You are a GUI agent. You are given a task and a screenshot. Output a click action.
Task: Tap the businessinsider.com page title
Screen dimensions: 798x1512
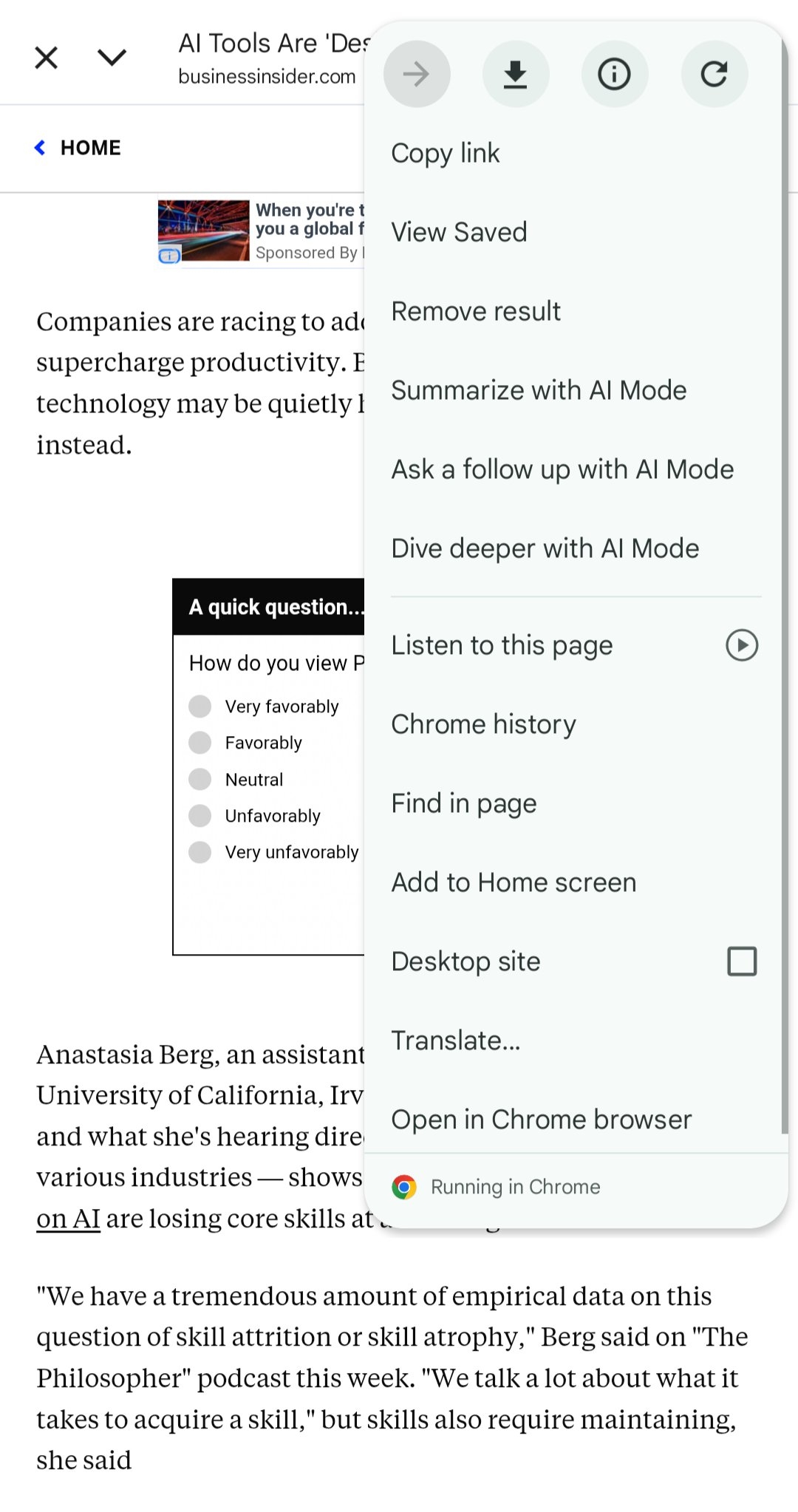pos(266,75)
